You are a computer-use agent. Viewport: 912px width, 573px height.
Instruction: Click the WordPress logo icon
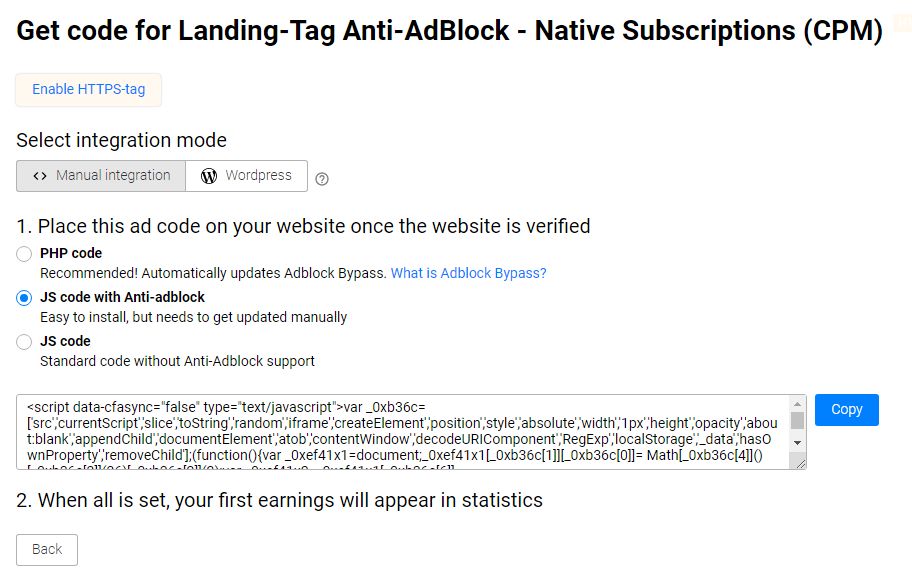(209, 176)
